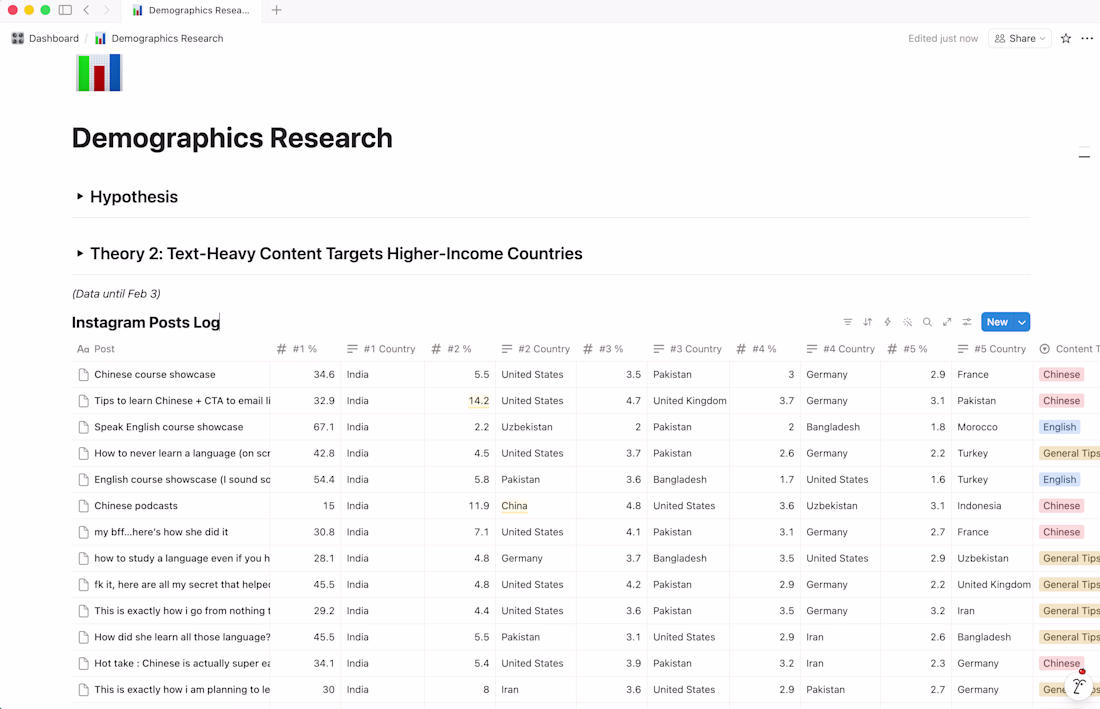Screen dimensions: 1100x709
Task: Click the Content column header
Action: coord(1069,349)
